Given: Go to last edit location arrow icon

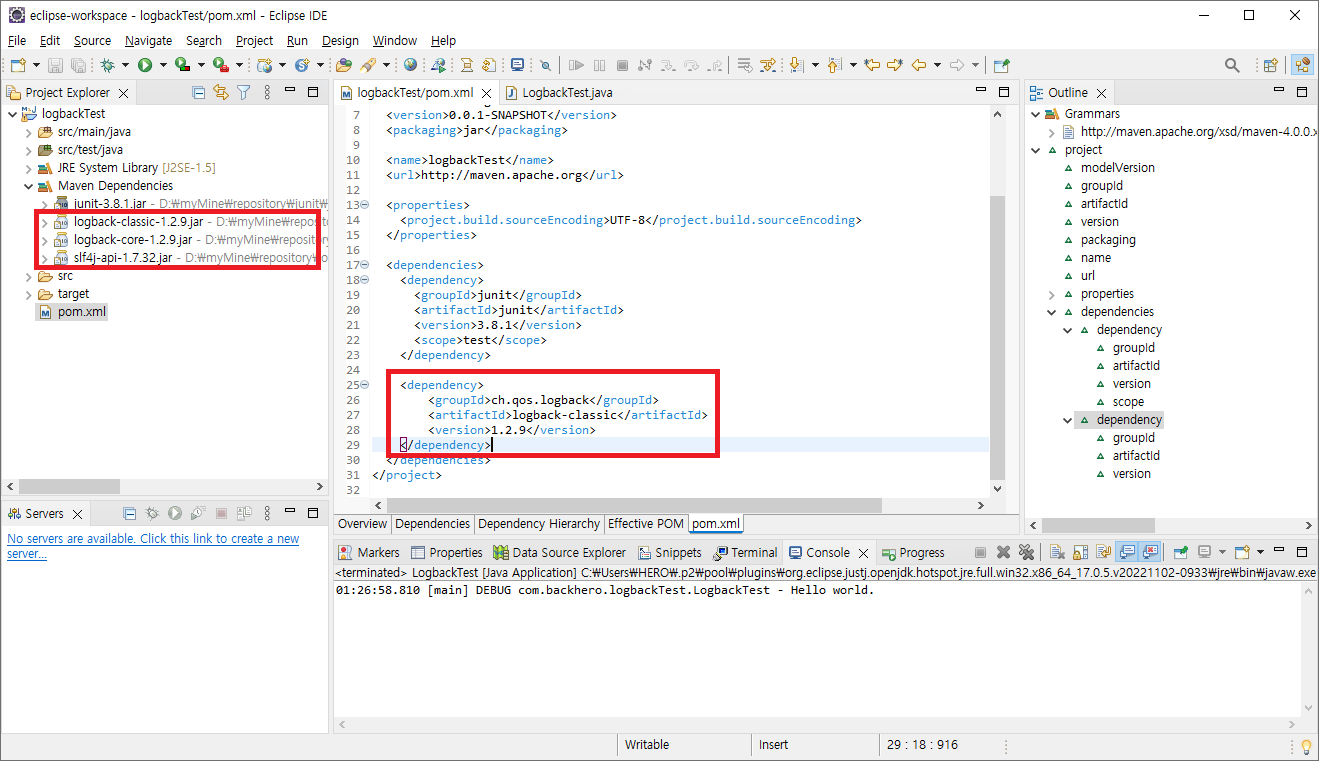Looking at the screenshot, I should coord(872,65).
